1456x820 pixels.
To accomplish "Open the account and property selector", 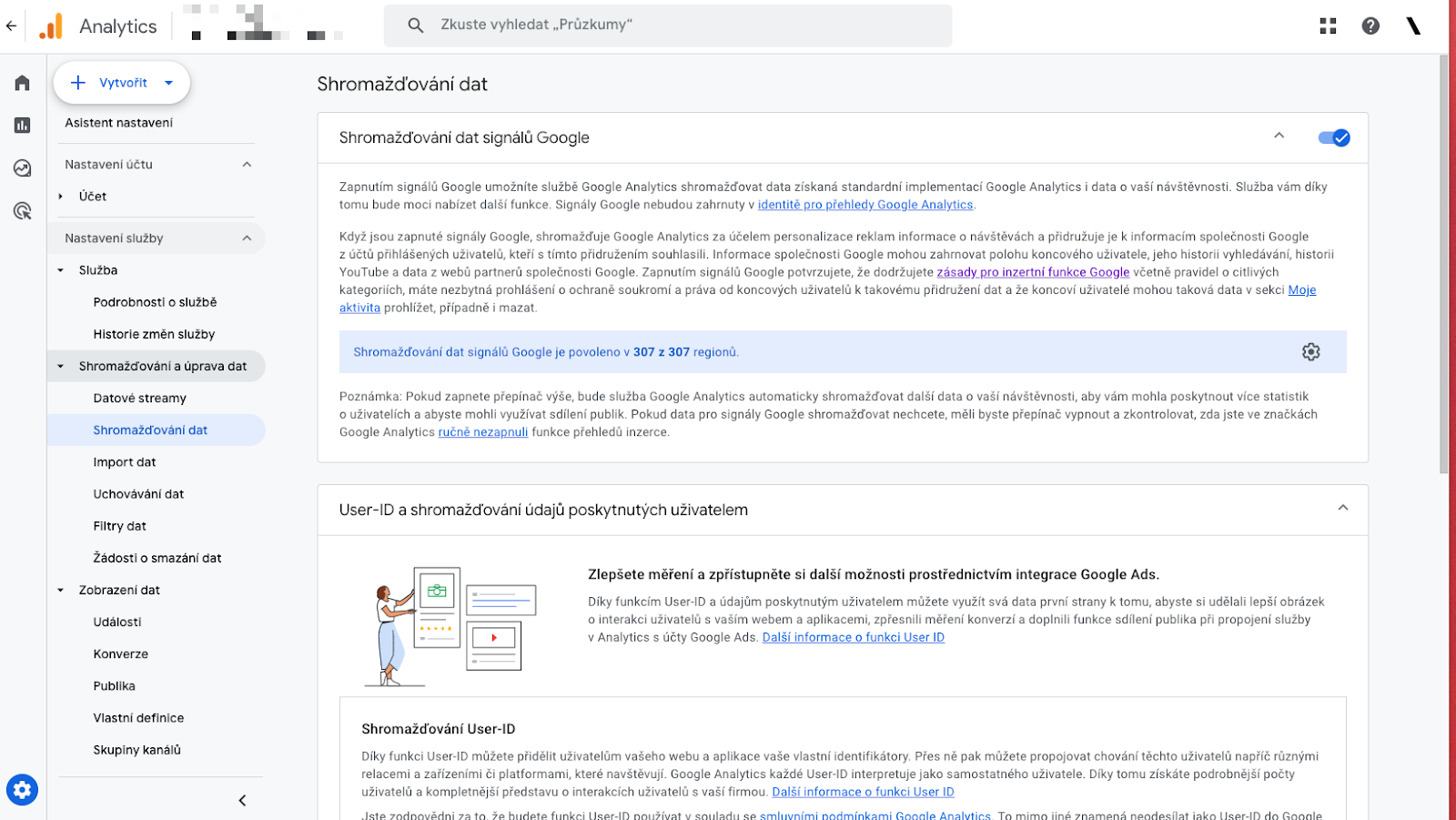I will pyautogui.click(x=264, y=25).
